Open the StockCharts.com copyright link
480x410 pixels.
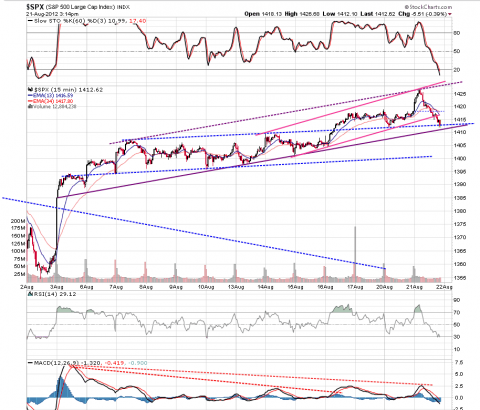click(x=428, y=7)
